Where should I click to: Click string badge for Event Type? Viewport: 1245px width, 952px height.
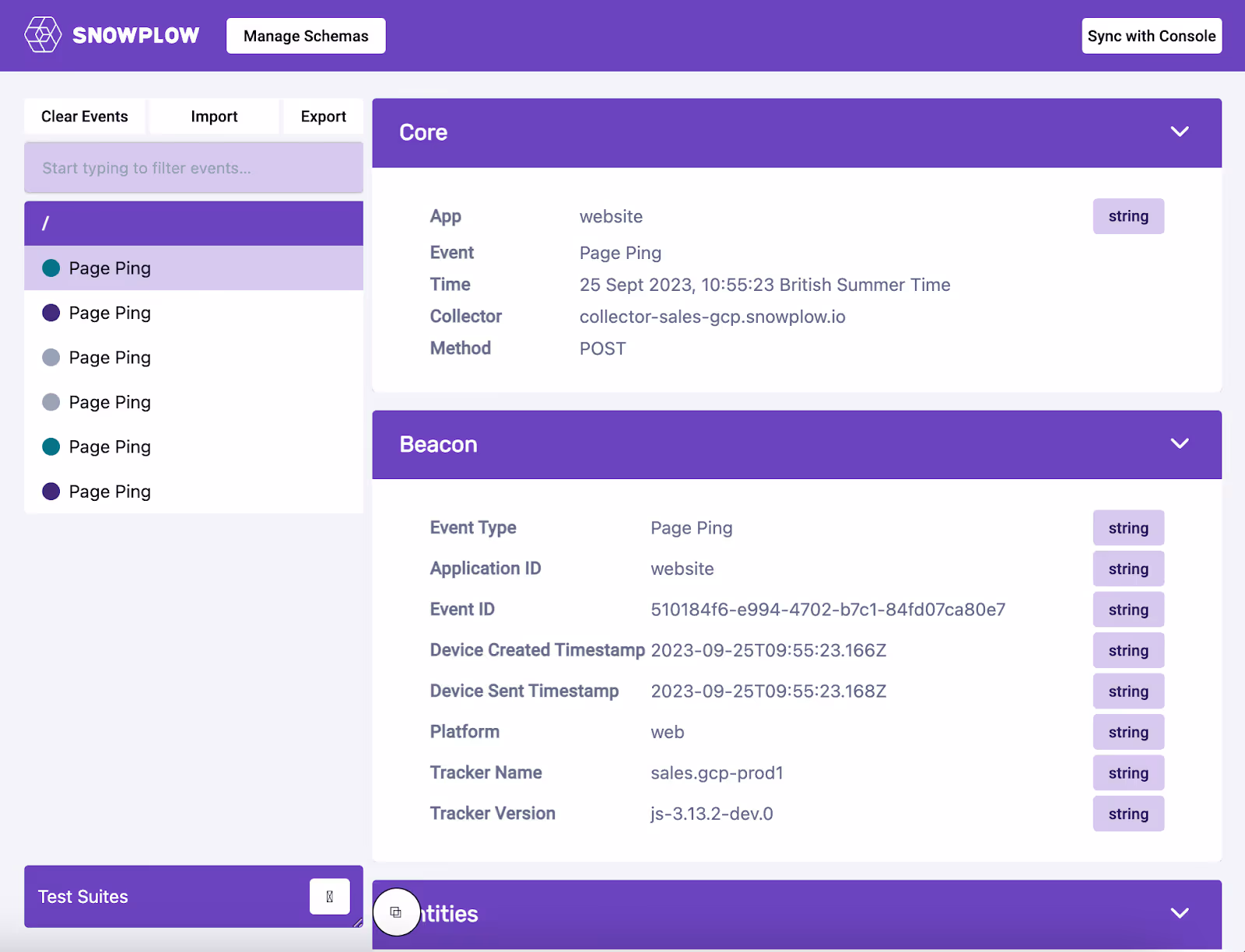(x=1128, y=528)
